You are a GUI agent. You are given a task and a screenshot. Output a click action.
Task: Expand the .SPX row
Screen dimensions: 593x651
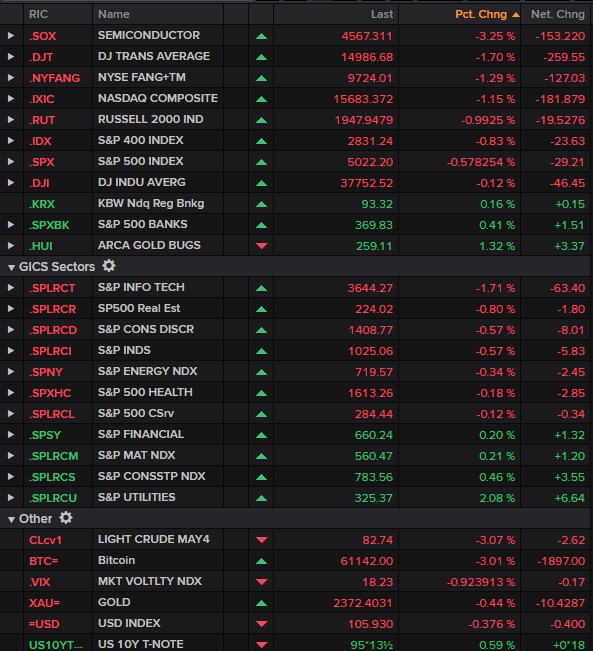coord(11,162)
